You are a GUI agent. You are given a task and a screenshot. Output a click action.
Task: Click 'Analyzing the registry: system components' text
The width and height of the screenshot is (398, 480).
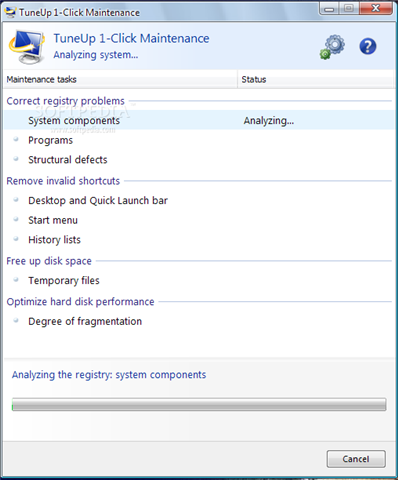point(109,375)
